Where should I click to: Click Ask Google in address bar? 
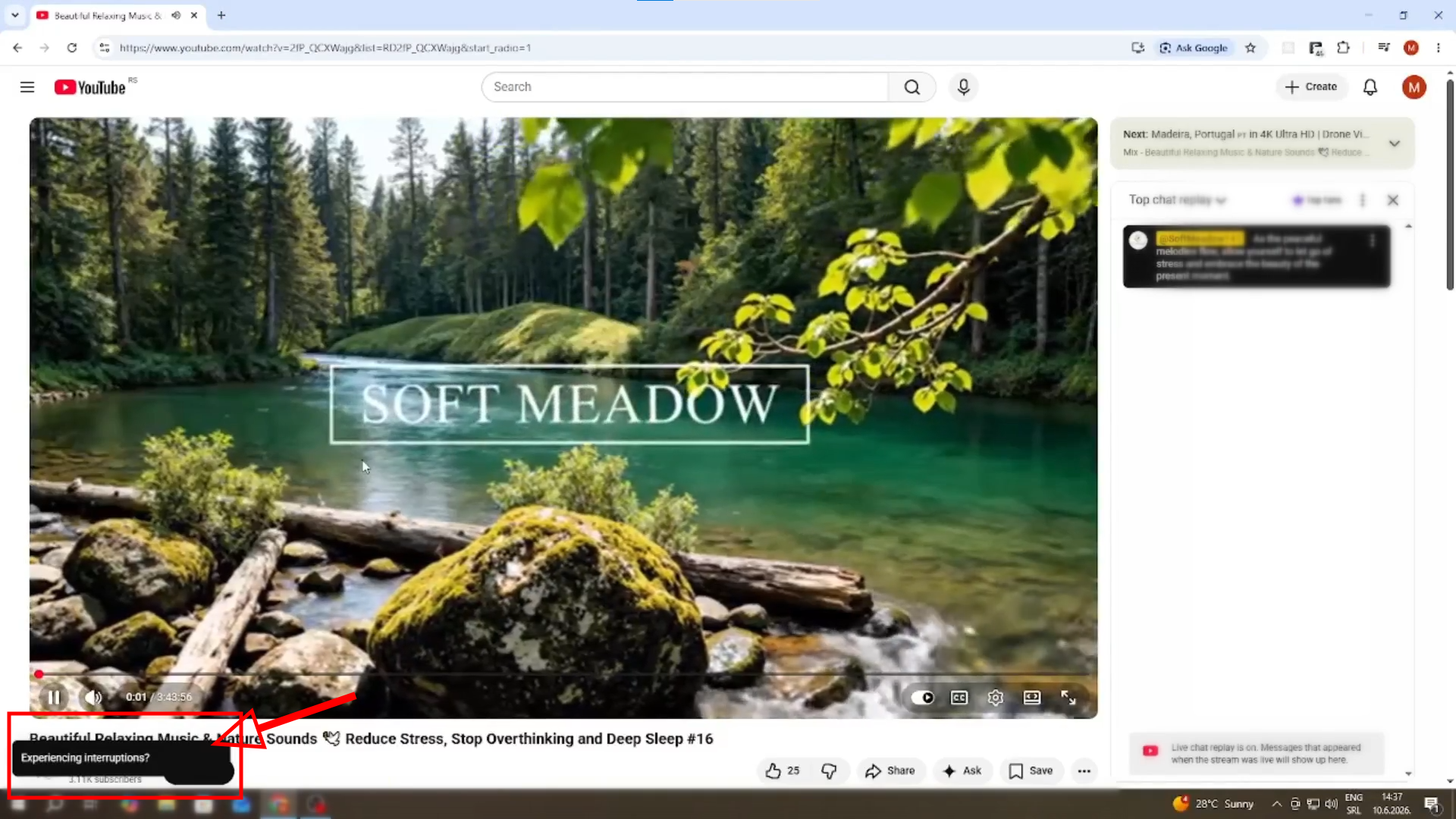(x=1194, y=48)
